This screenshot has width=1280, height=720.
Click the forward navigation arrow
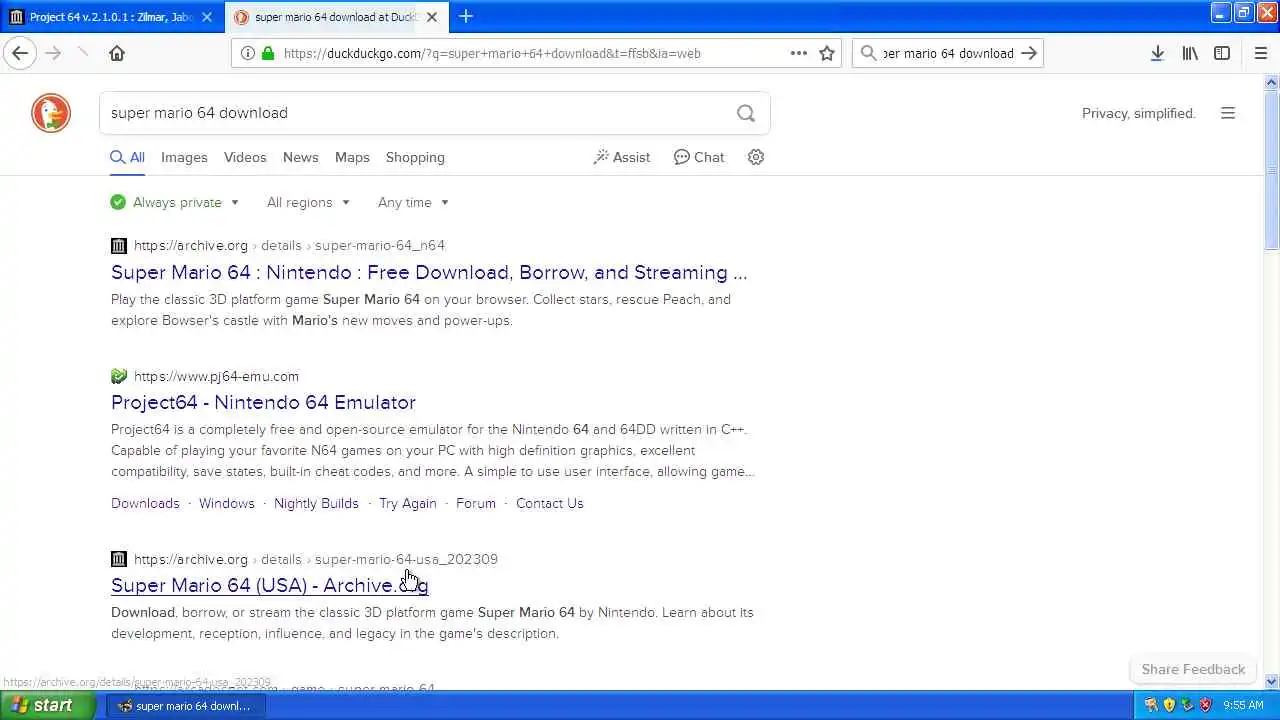[x=54, y=53]
